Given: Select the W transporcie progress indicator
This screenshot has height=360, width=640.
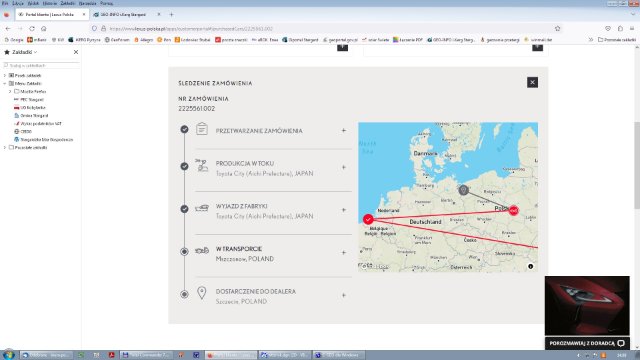Looking at the screenshot, I should tap(184, 251).
